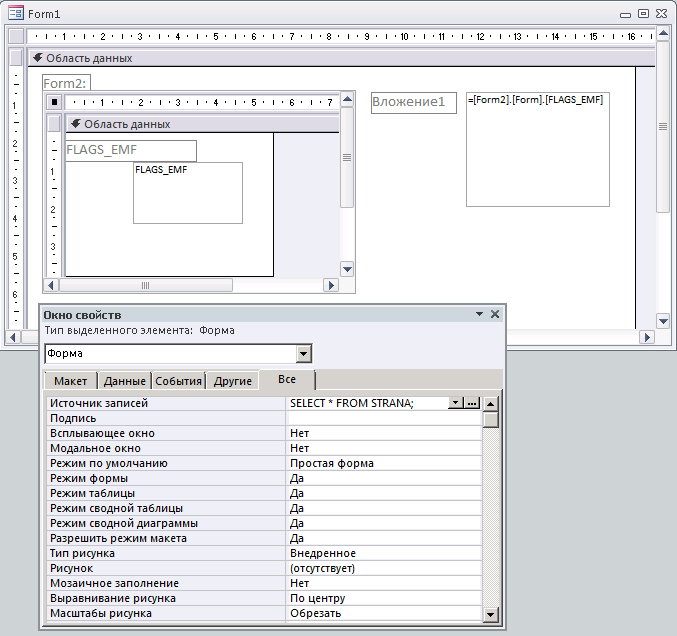The width and height of the screenshot is (677, 636).
Task: Click the subform detail section selector box
Action: (54, 124)
